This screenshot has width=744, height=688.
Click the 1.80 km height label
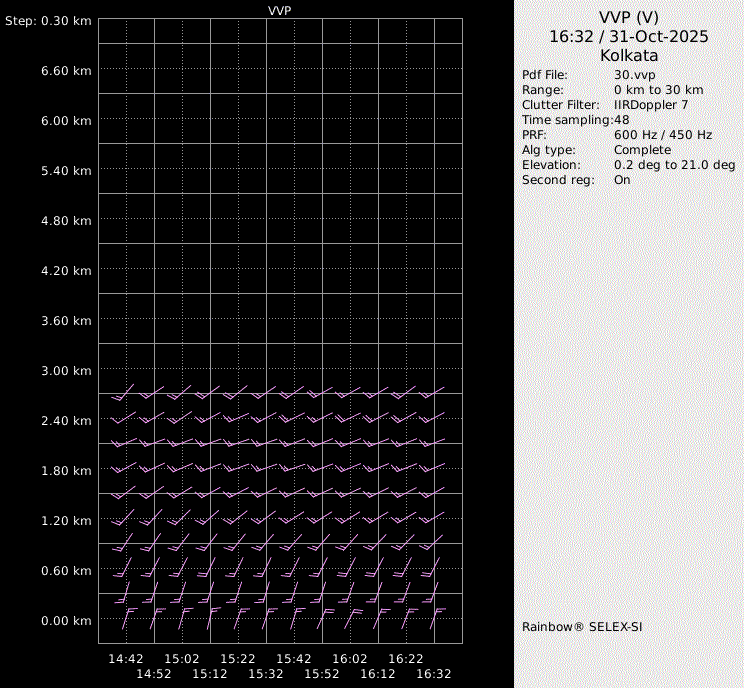(x=67, y=471)
